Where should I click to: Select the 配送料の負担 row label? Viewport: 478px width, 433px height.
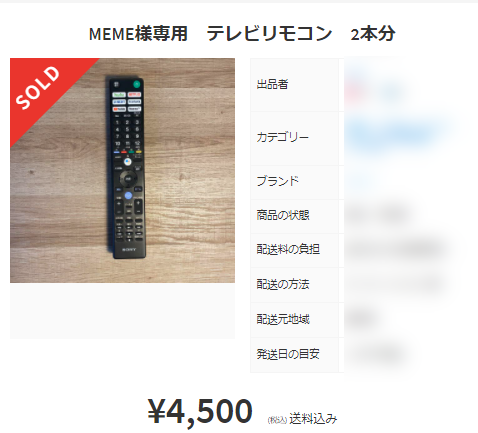pos(288,249)
